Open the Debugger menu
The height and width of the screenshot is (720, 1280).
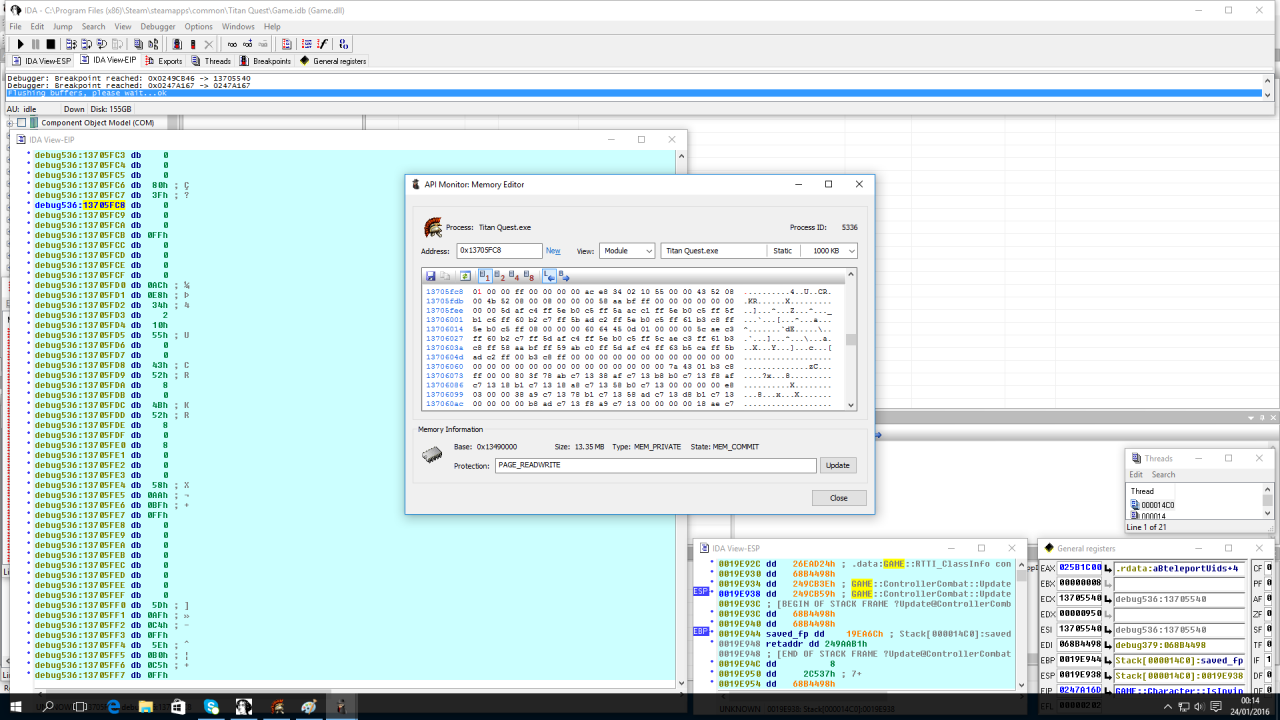pos(157,27)
